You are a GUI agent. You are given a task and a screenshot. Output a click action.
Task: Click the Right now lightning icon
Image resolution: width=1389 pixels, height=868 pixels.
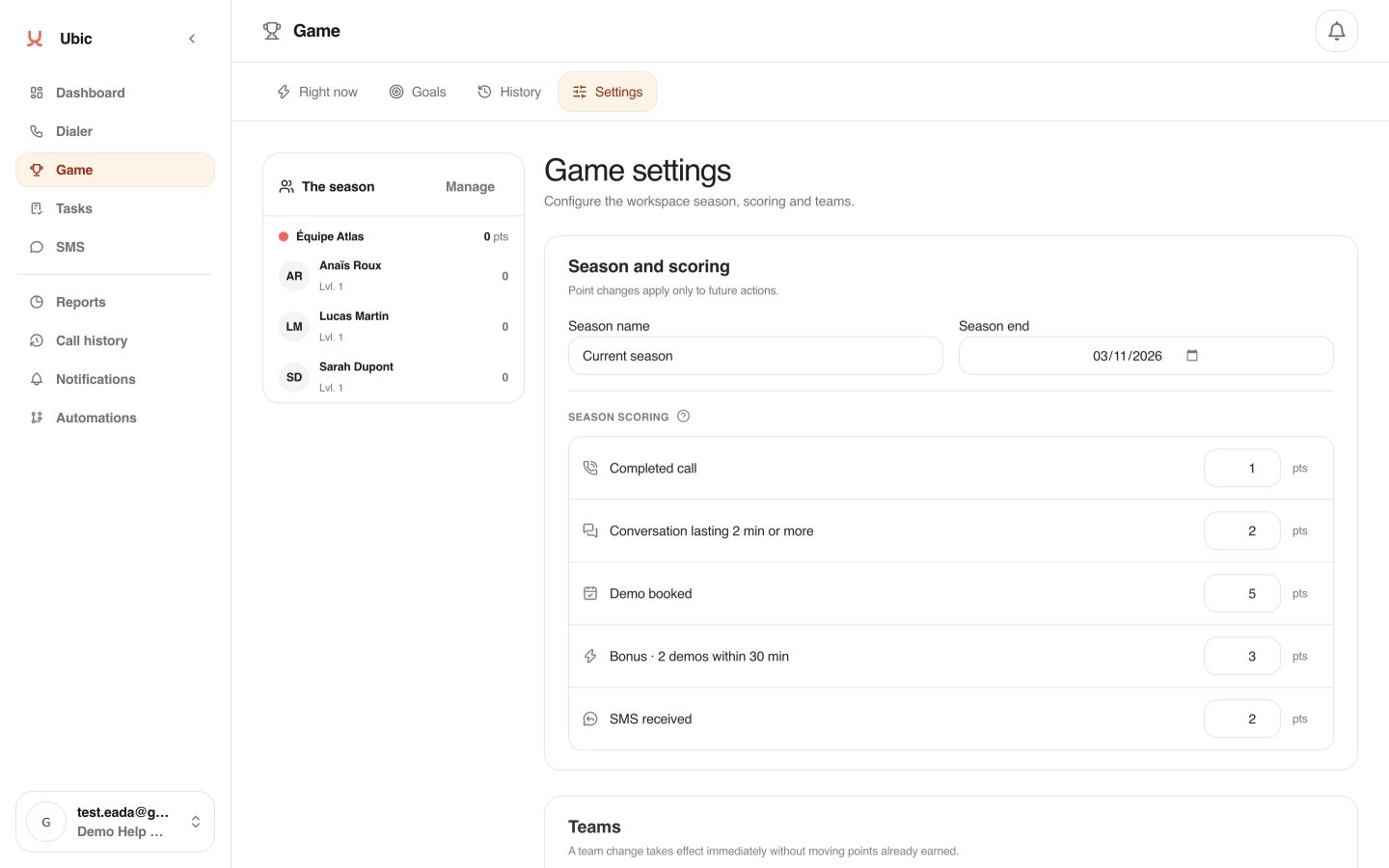284,92
